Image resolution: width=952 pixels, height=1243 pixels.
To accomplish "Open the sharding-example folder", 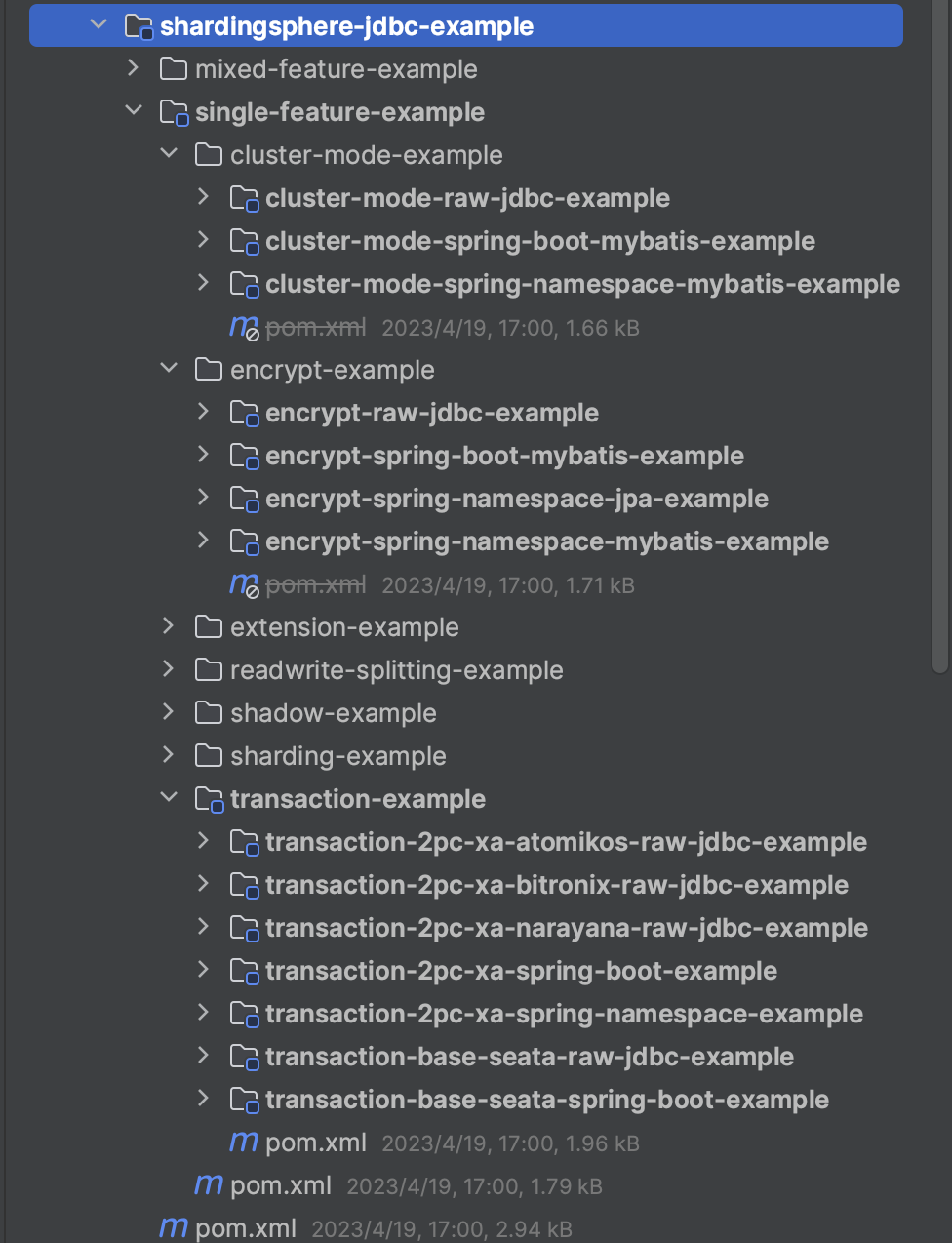I will click(x=338, y=755).
